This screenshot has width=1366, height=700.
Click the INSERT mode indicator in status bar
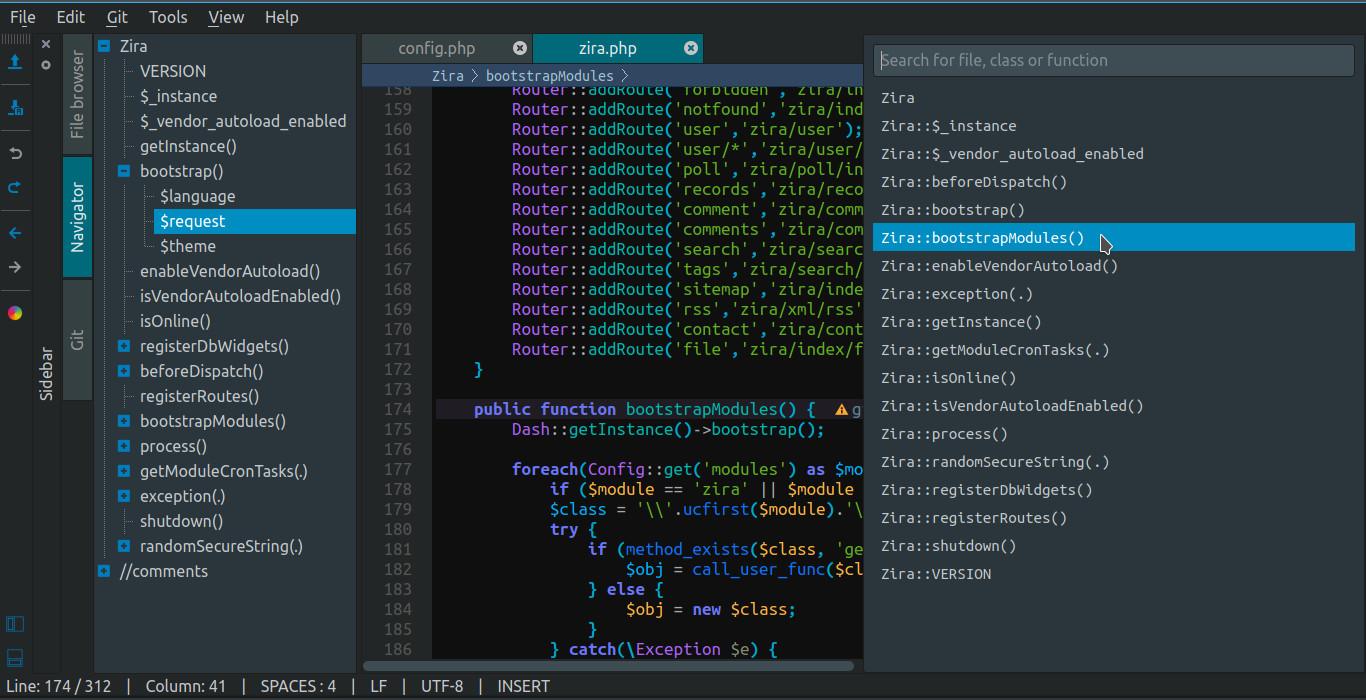523,686
